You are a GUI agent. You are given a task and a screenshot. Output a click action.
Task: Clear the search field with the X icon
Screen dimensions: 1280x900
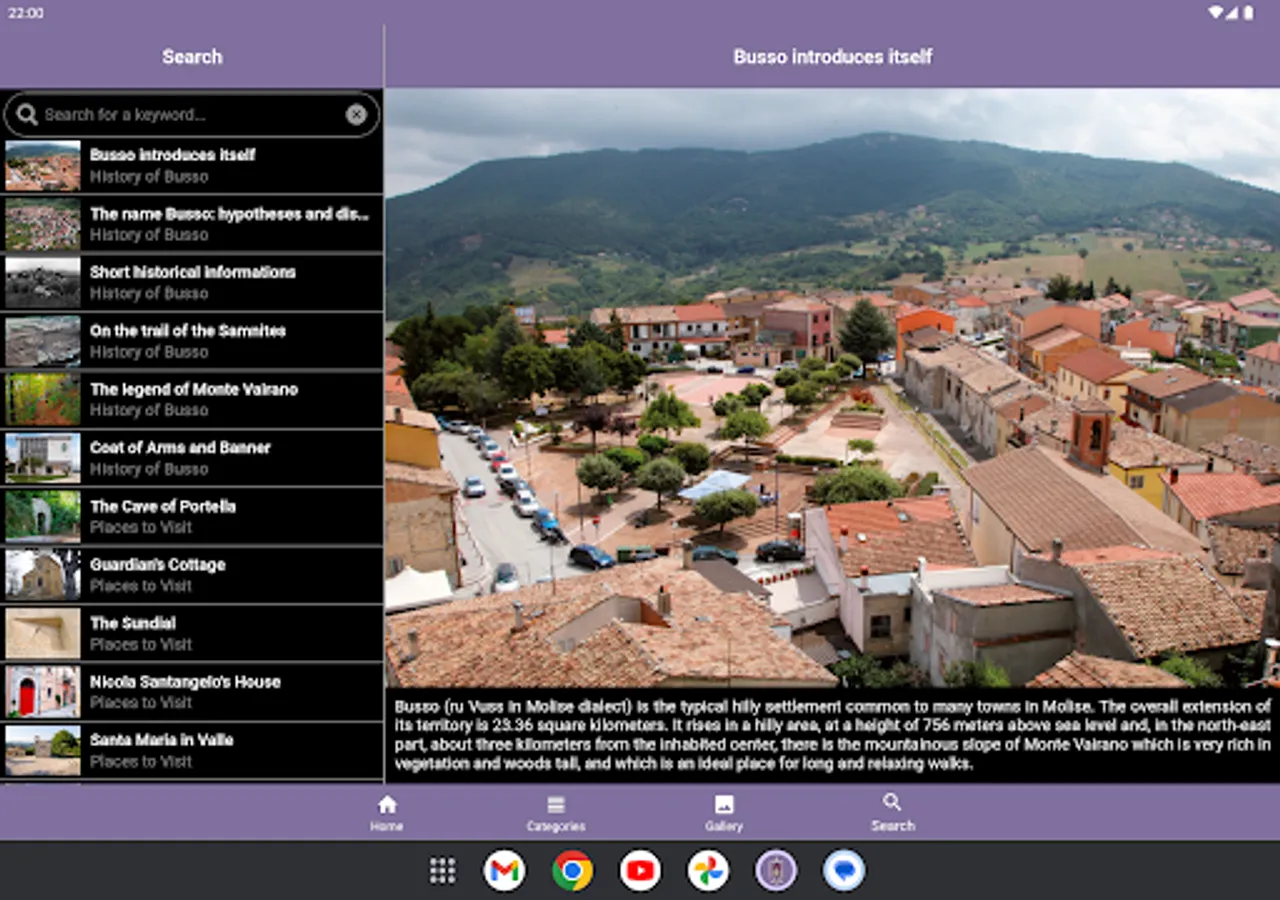click(356, 115)
